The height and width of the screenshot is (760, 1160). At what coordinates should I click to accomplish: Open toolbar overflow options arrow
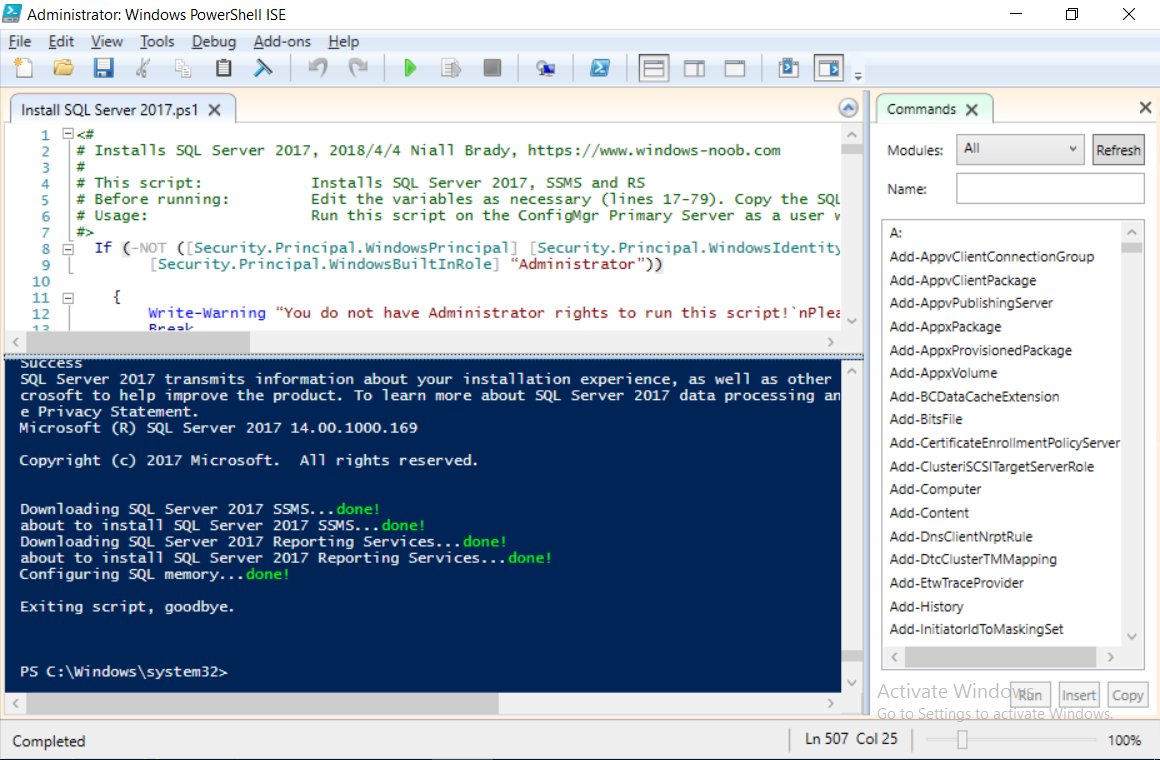858,75
